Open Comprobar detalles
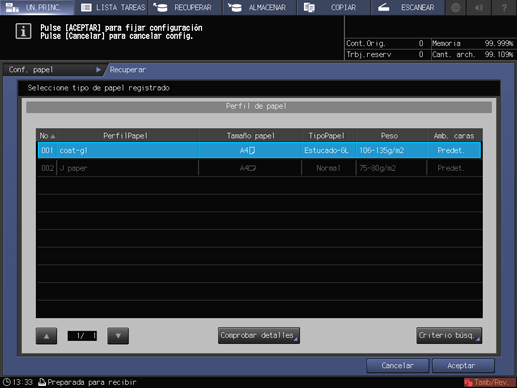Screen dimensions: 517x388 coord(259,335)
